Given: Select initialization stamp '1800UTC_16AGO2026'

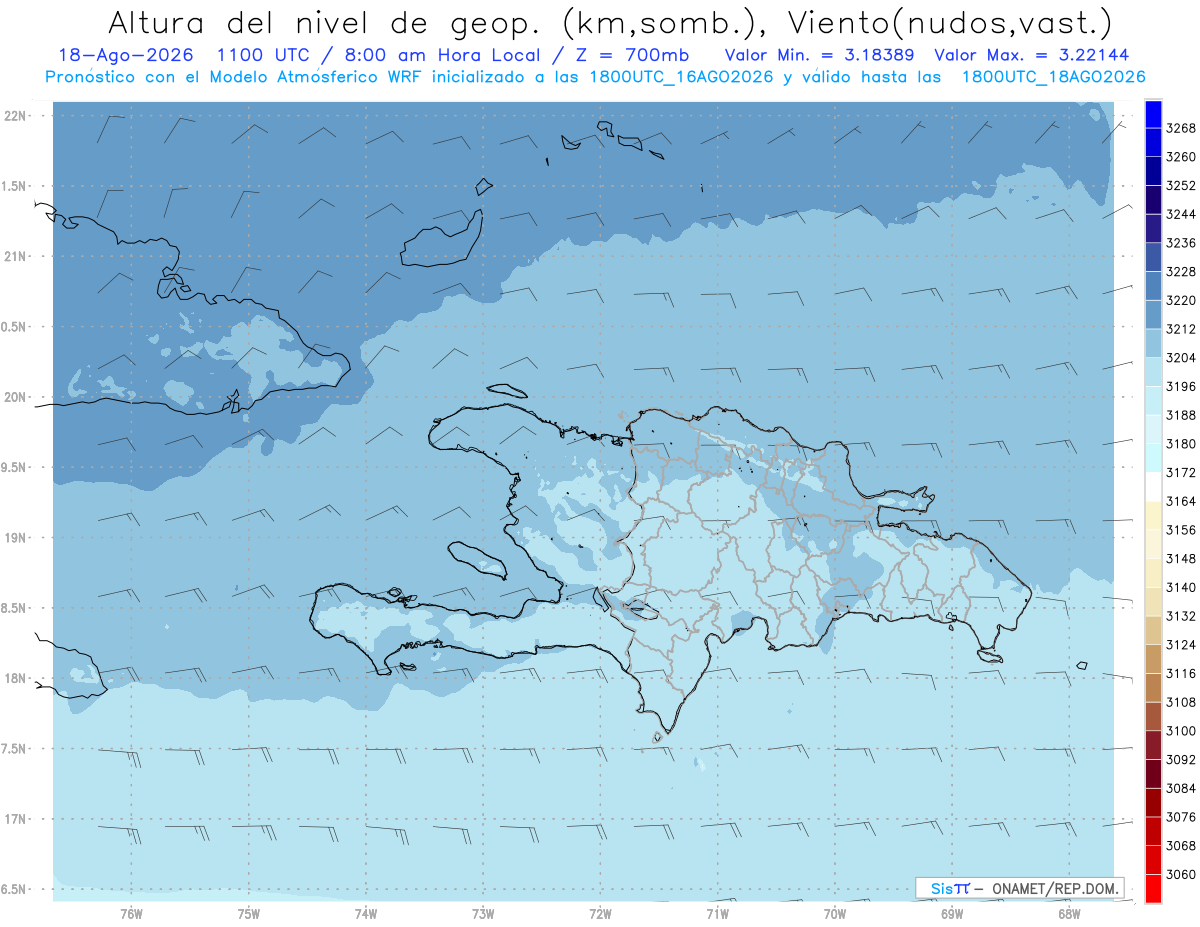Looking at the screenshot, I should pos(678,77).
